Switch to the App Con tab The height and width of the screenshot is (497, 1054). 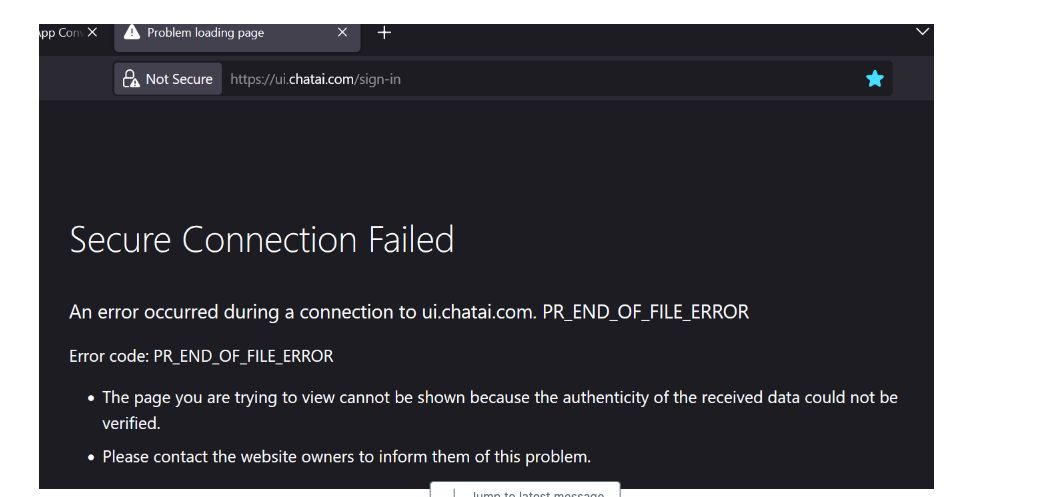coord(60,33)
